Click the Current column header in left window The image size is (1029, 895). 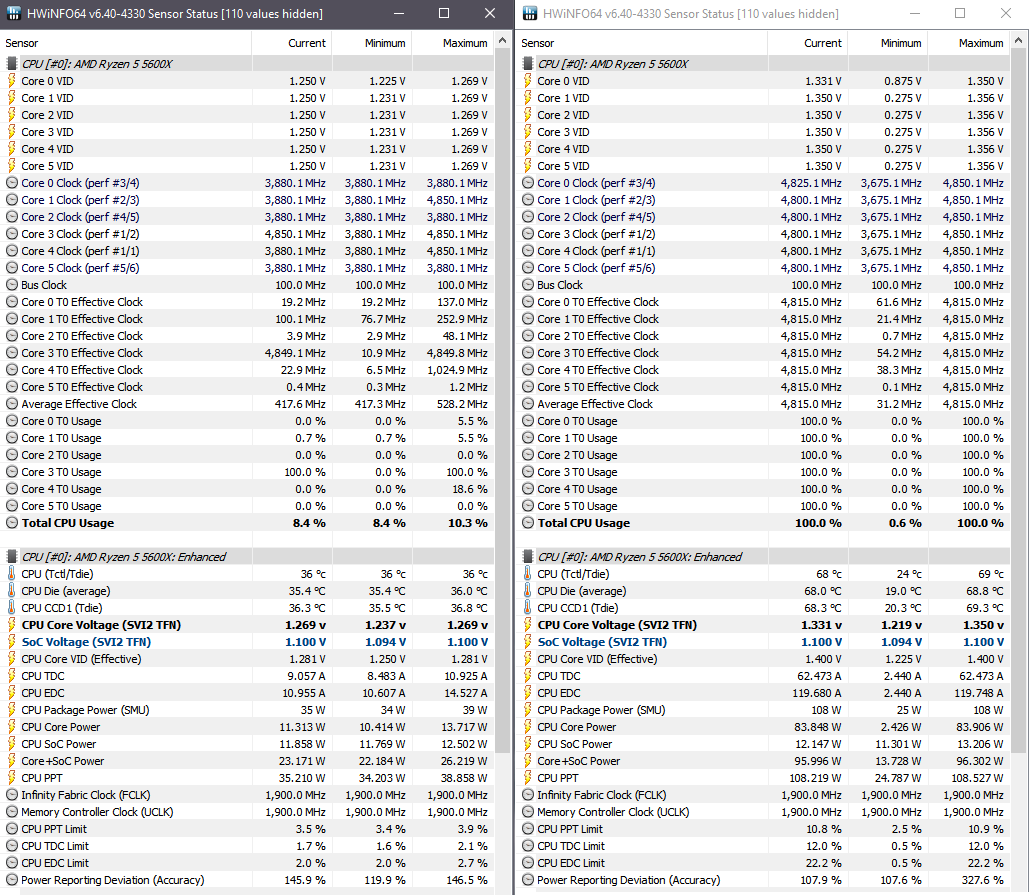point(291,43)
